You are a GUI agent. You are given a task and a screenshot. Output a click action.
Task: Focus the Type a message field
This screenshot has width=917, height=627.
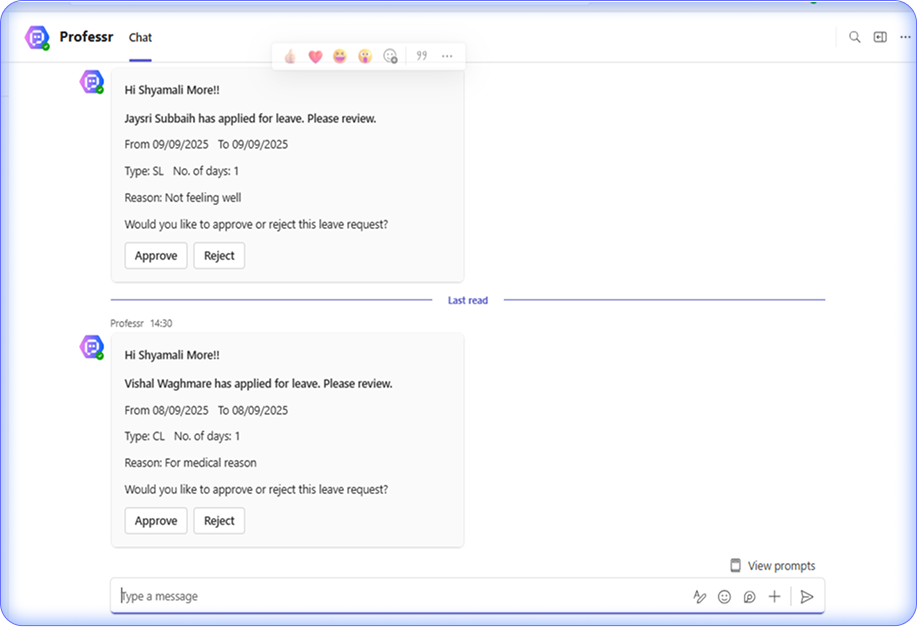point(400,596)
